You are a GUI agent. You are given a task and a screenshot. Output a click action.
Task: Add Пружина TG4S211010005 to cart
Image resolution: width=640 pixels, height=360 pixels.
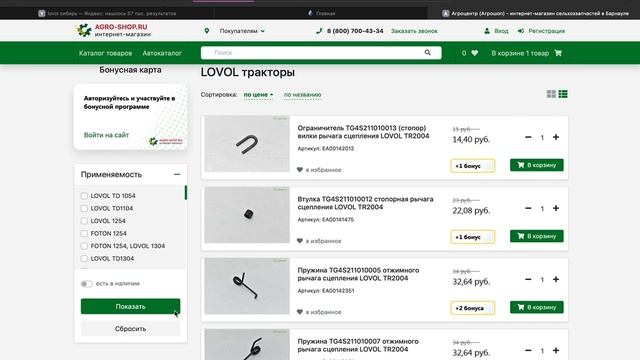click(536, 307)
